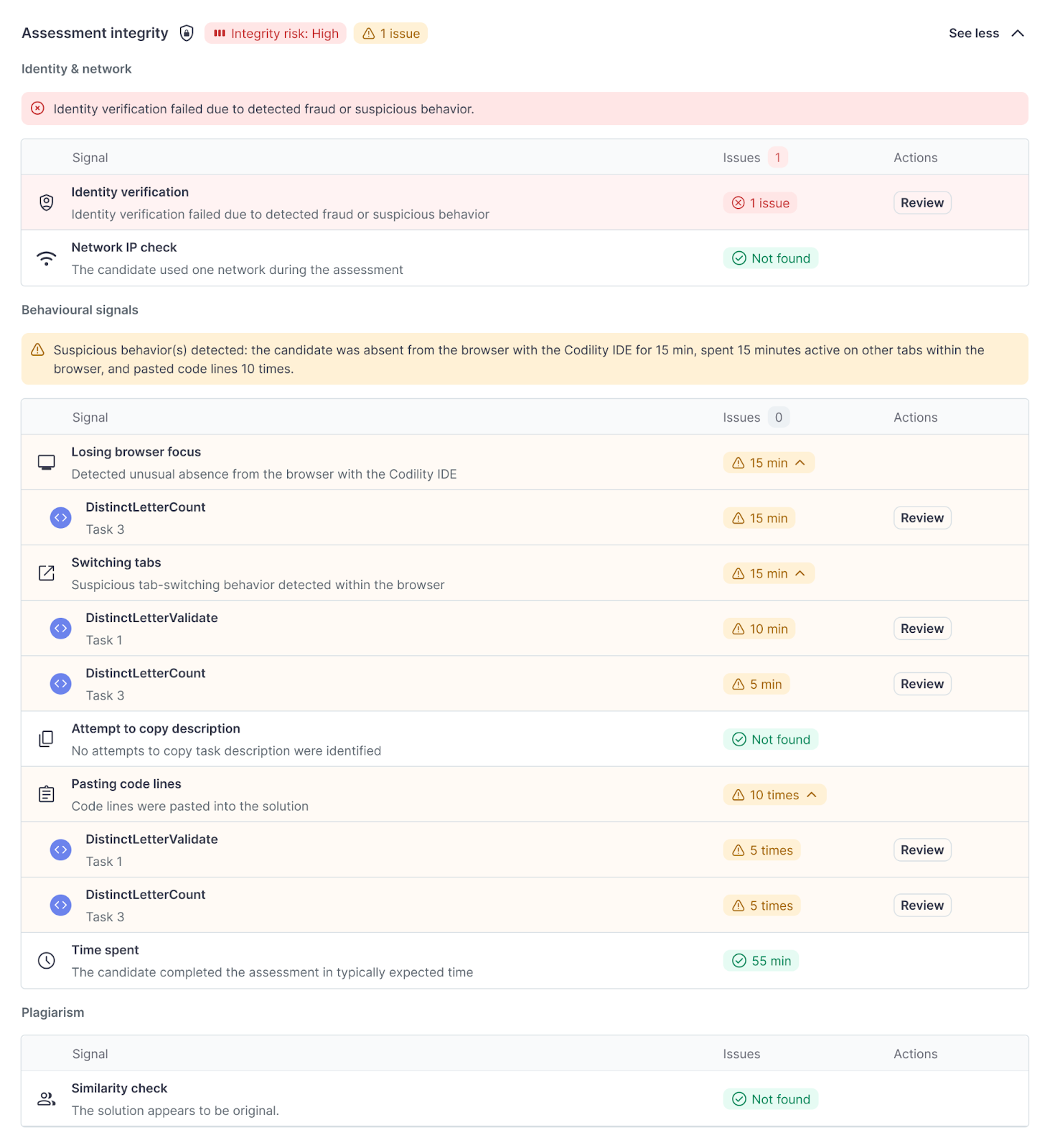The width and height of the screenshot is (1050, 1148).
Task: Click the Time spent clock icon
Action: (46, 960)
